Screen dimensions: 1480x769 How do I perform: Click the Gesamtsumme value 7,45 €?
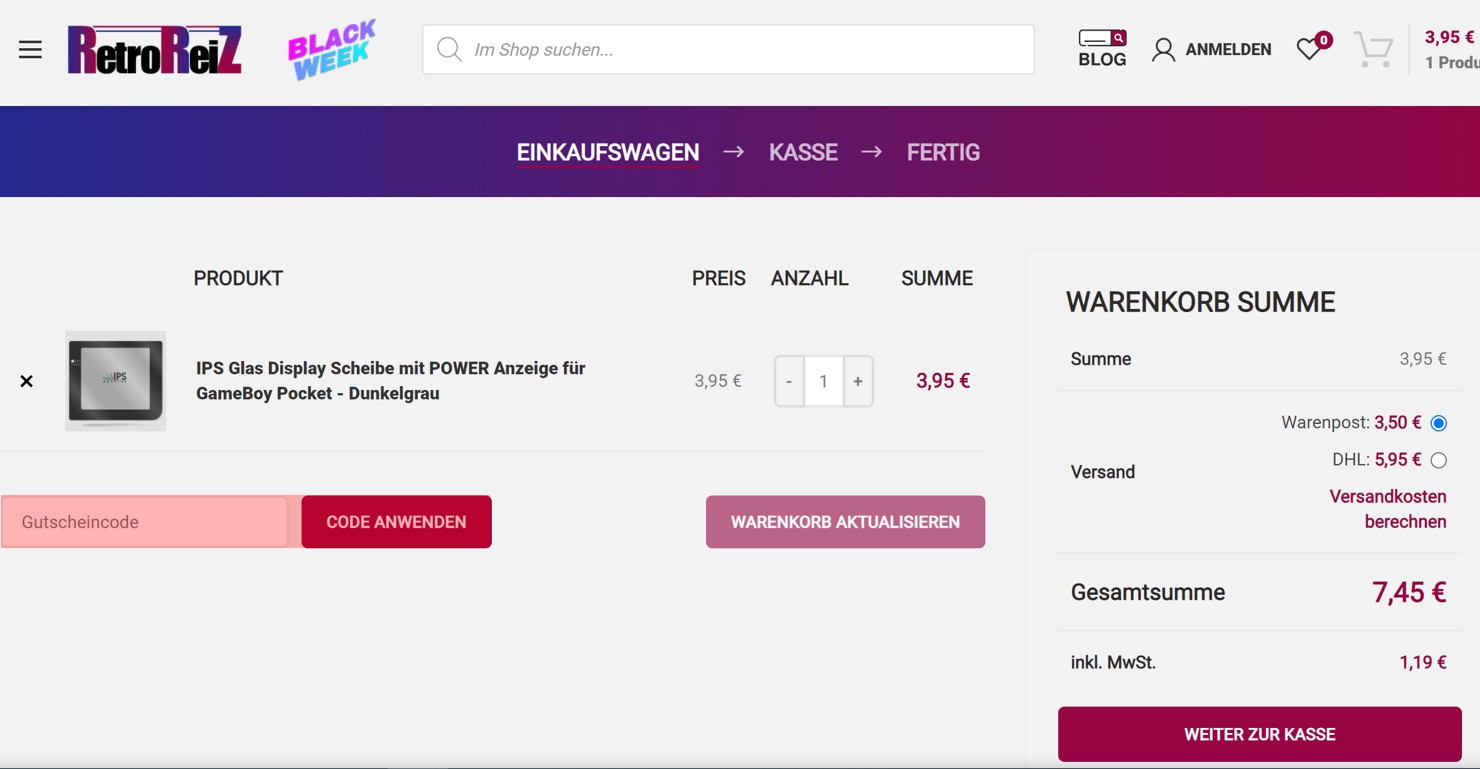(1409, 592)
